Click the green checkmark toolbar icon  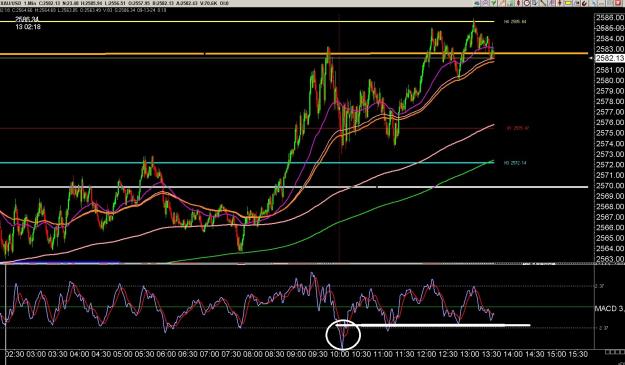click(494, 3)
